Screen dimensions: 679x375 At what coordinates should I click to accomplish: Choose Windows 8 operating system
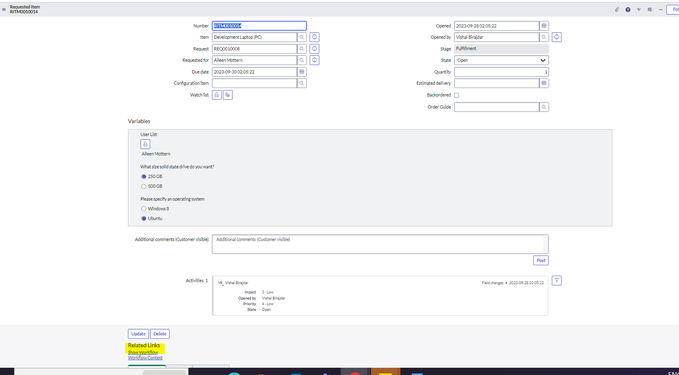point(143,209)
